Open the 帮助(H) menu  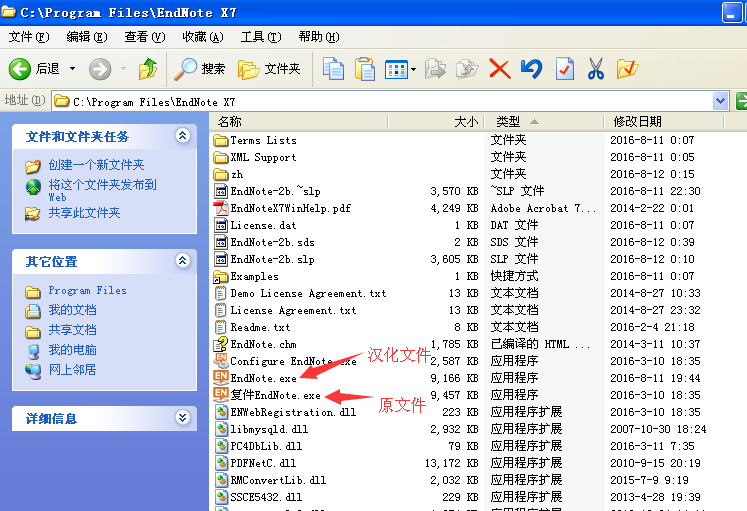point(319,37)
